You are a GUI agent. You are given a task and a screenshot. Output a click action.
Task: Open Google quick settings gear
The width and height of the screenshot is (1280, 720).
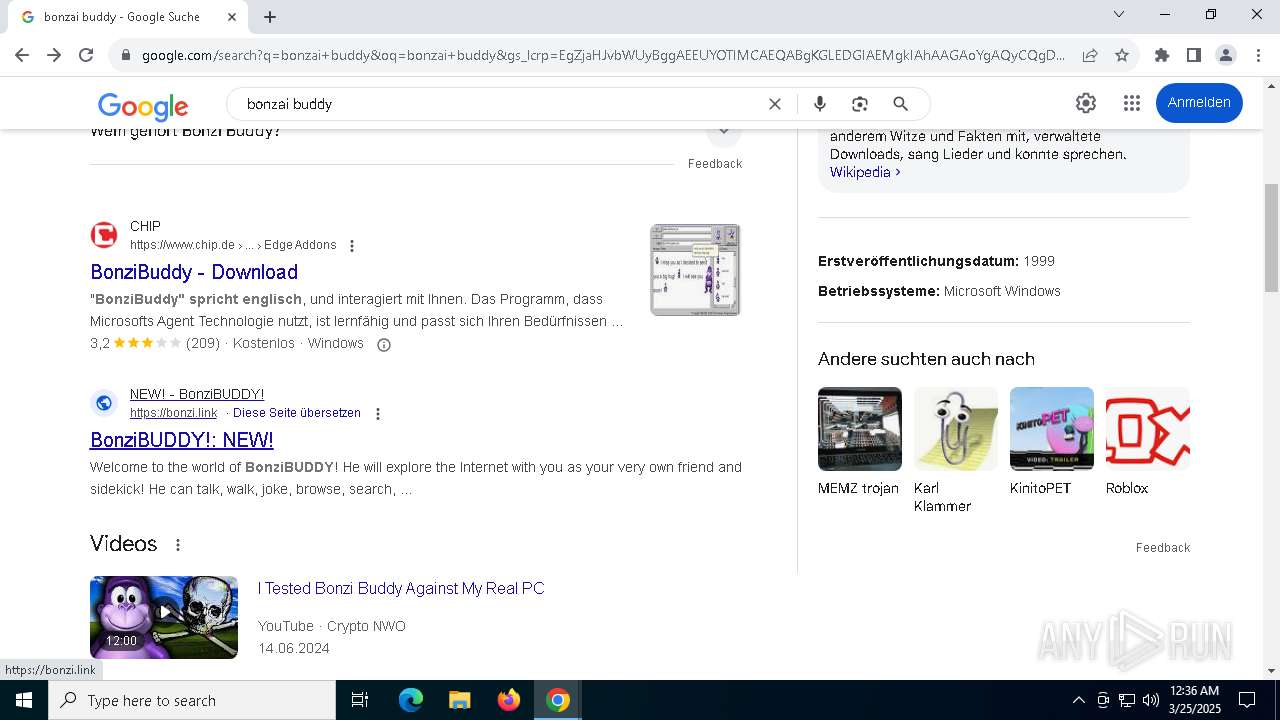click(1086, 103)
